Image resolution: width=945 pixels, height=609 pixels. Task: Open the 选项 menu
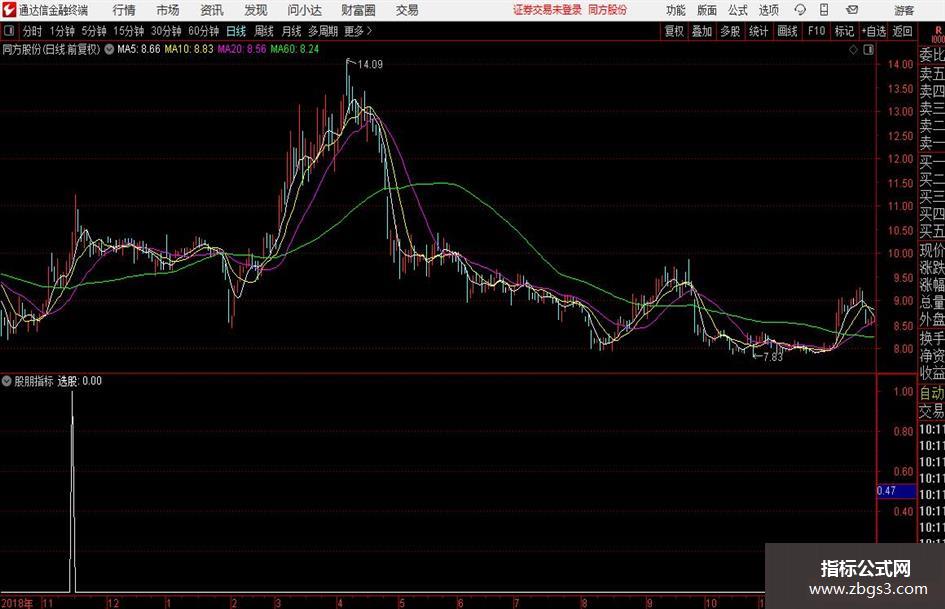[768, 10]
